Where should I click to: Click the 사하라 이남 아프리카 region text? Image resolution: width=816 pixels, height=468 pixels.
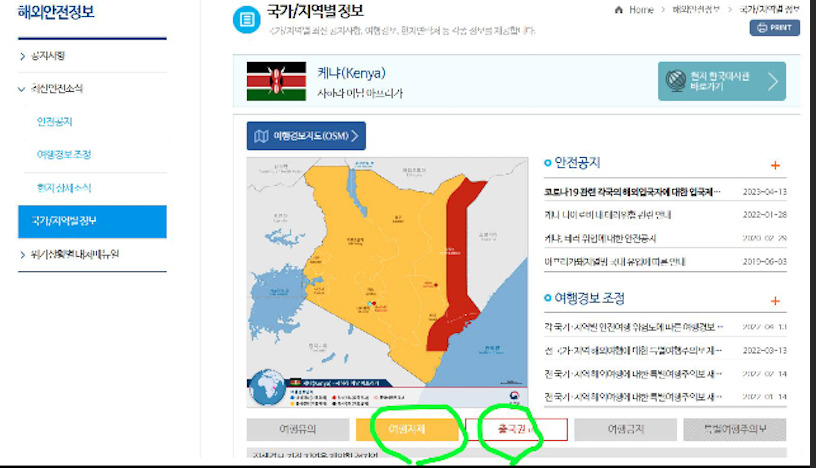click(360, 94)
